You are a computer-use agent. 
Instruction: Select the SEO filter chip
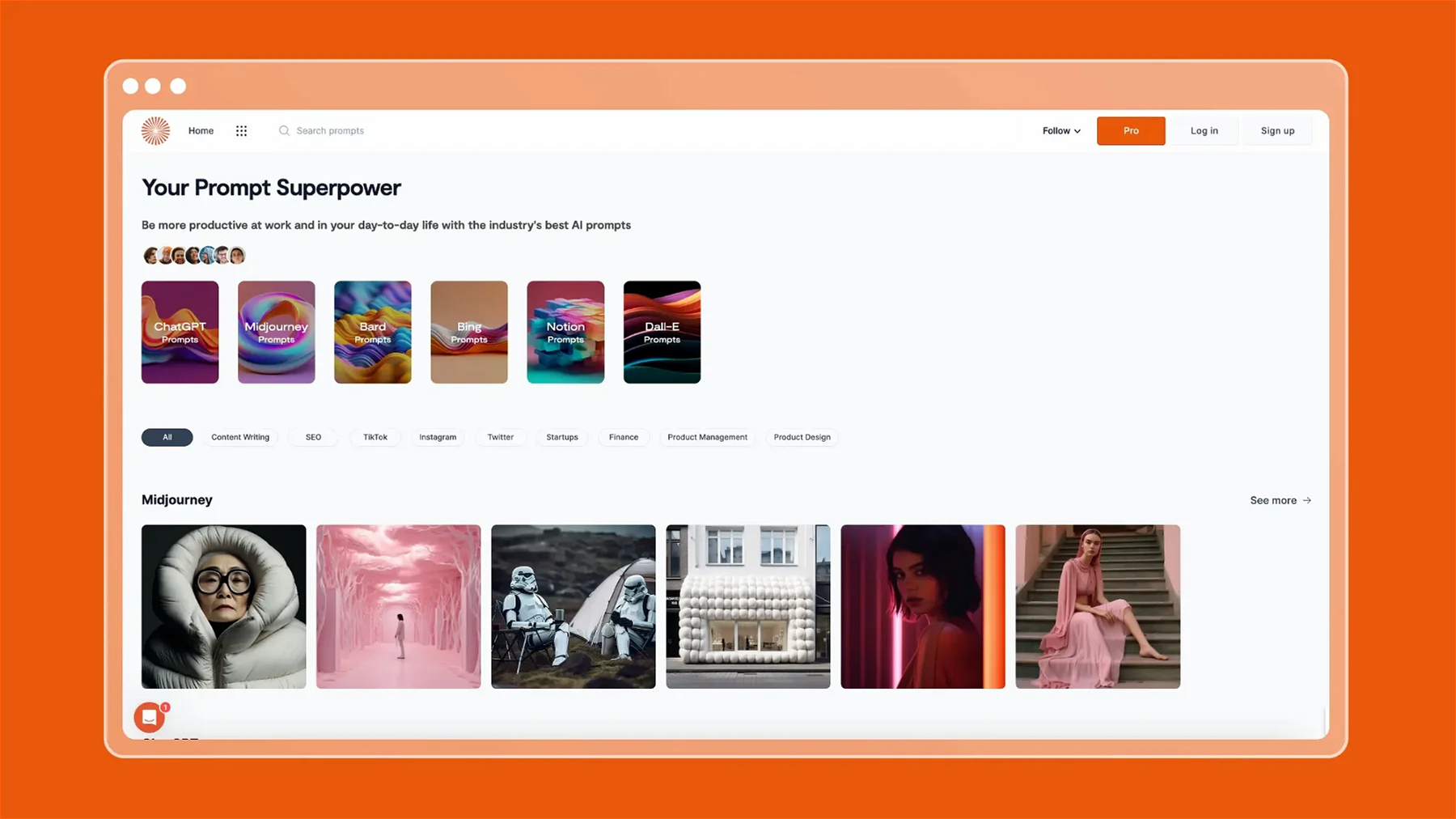point(313,437)
